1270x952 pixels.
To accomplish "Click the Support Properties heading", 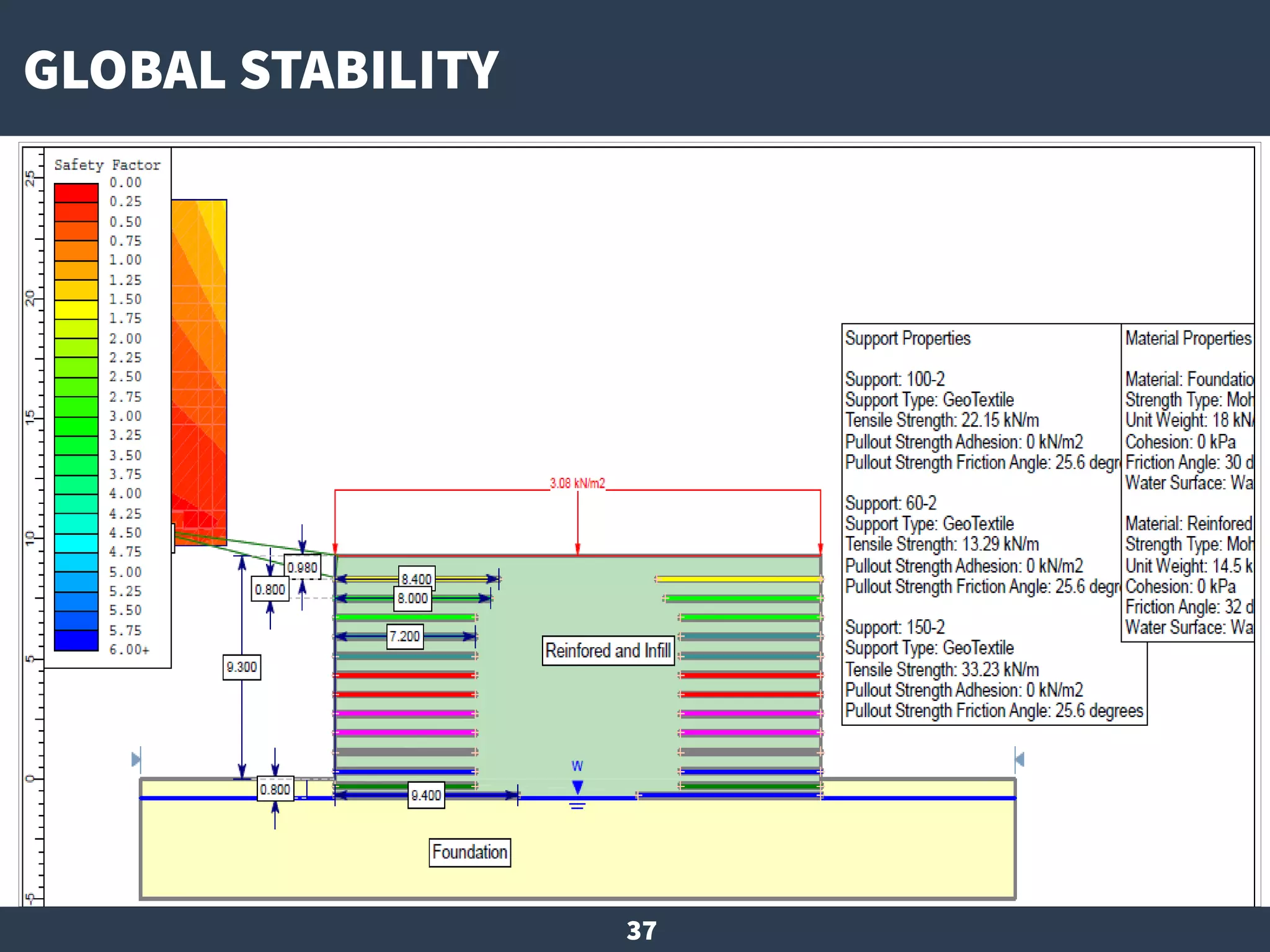I will [x=907, y=338].
